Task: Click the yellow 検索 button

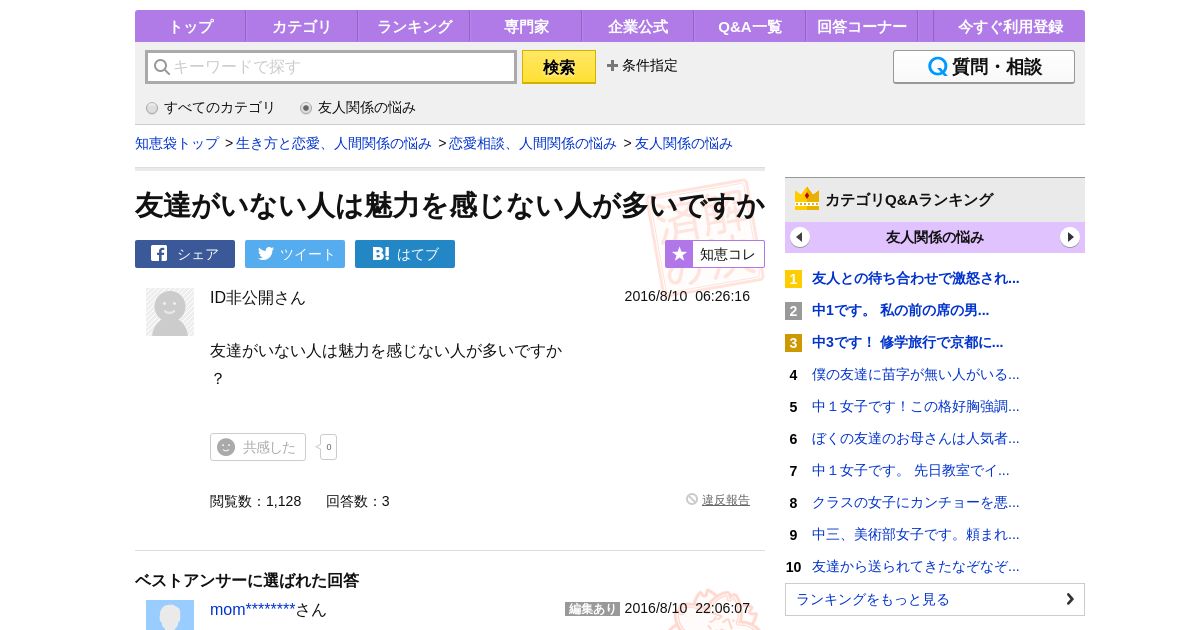Action: (x=559, y=67)
